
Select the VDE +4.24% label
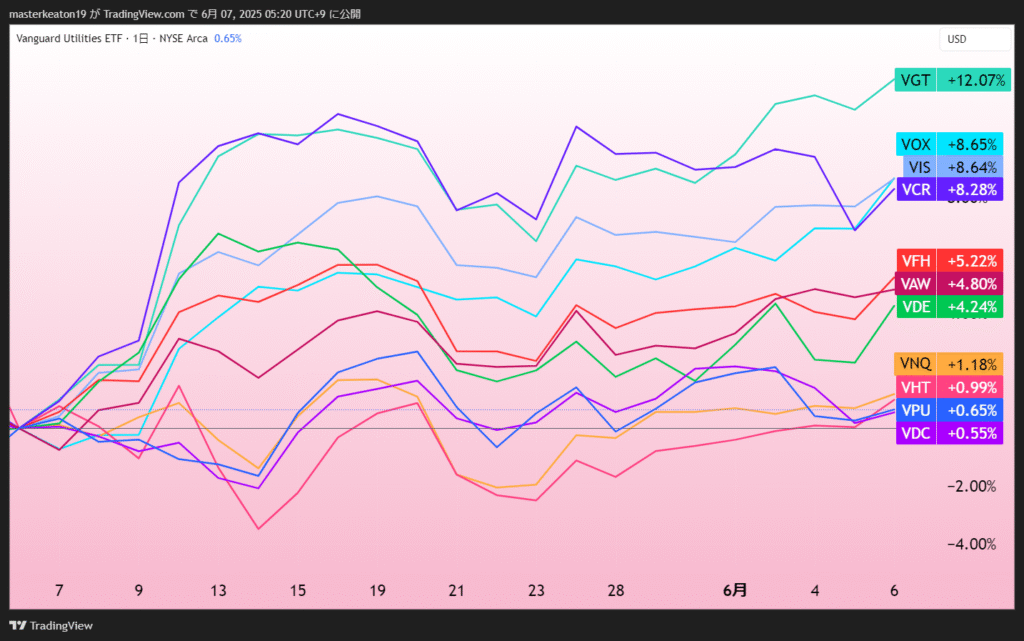coord(950,307)
